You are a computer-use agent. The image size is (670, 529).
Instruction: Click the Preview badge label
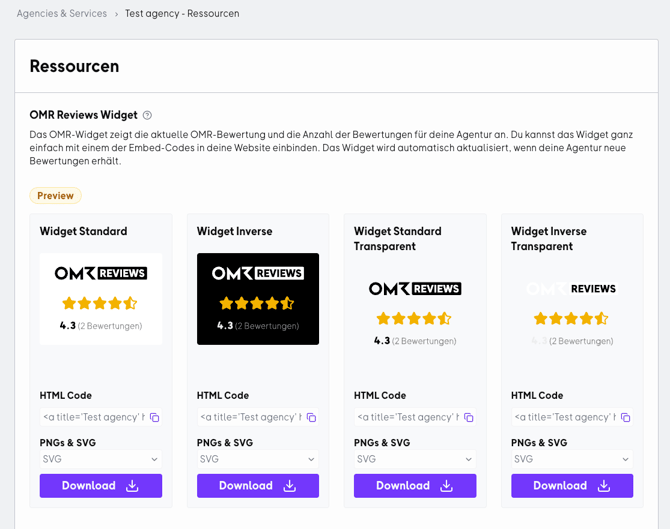click(55, 196)
